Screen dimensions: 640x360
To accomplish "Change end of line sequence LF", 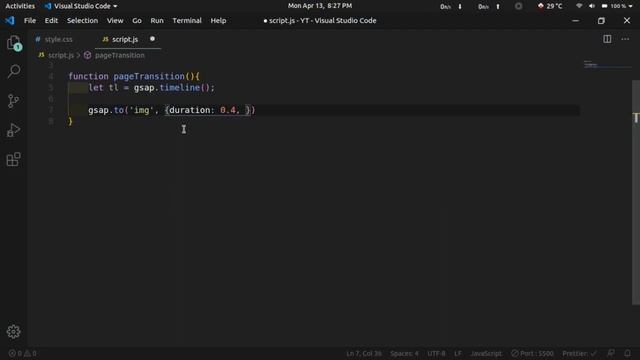I will [x=458, y=353].
